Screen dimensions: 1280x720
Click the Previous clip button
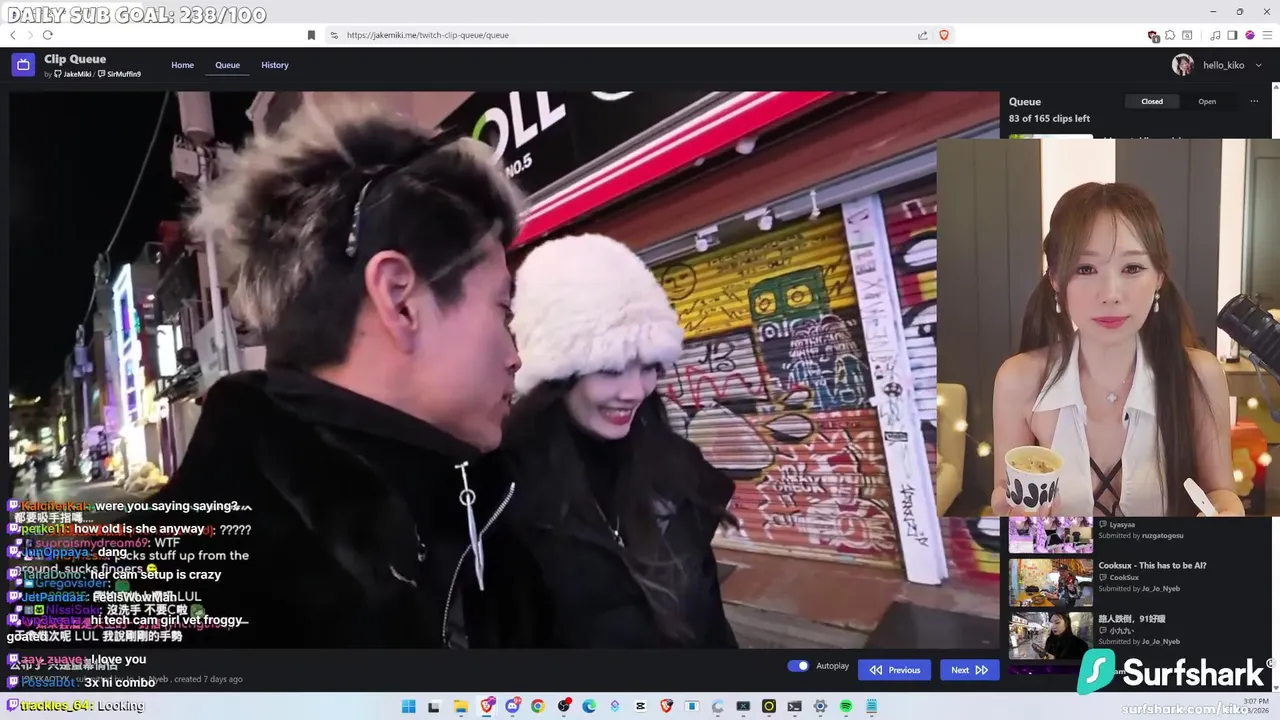pos(894,670)
